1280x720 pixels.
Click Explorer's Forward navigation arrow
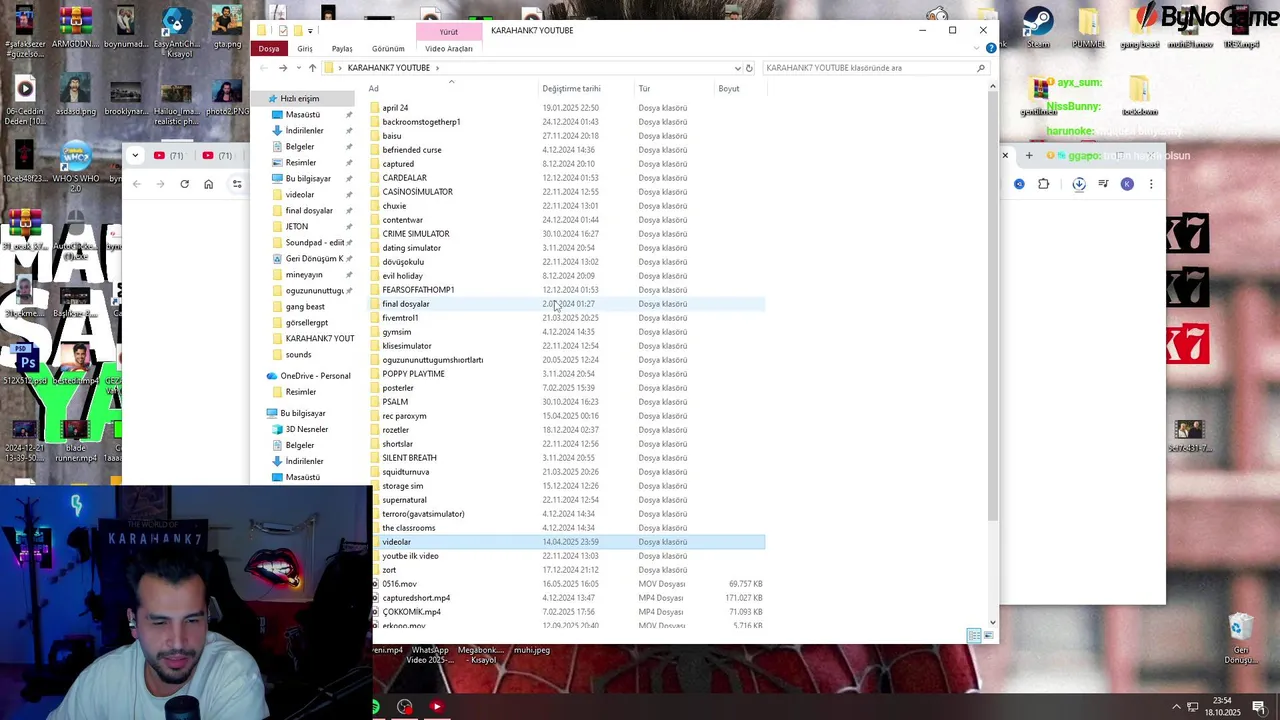(x=283, y=68)
